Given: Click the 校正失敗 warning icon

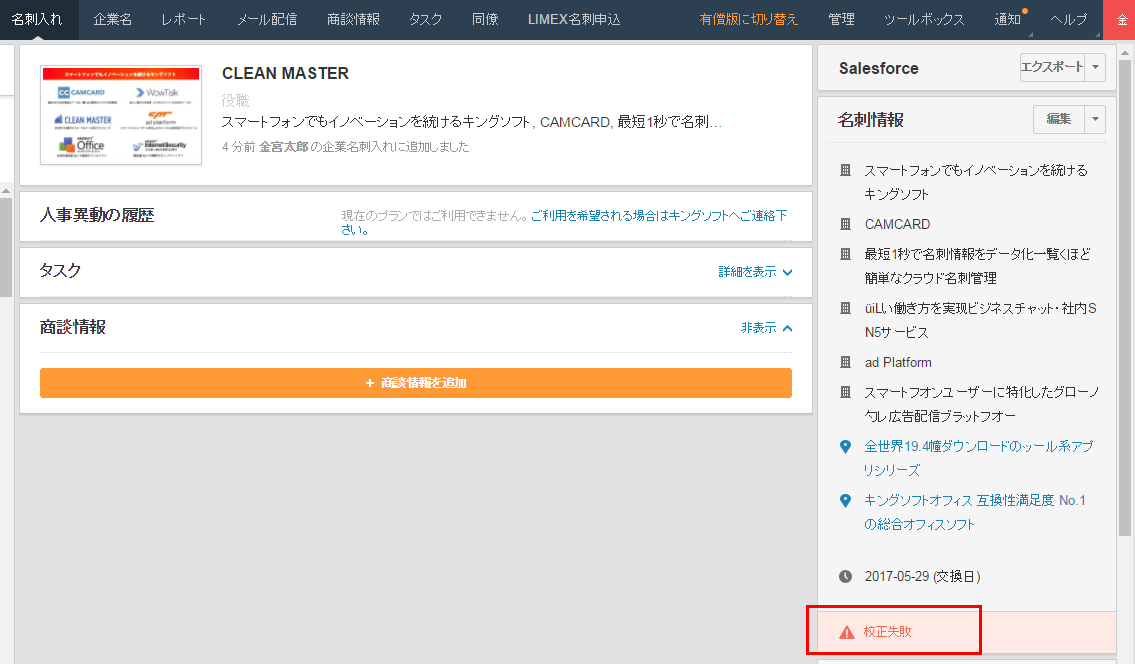Looking at the screenshot, I should (846, 632).
